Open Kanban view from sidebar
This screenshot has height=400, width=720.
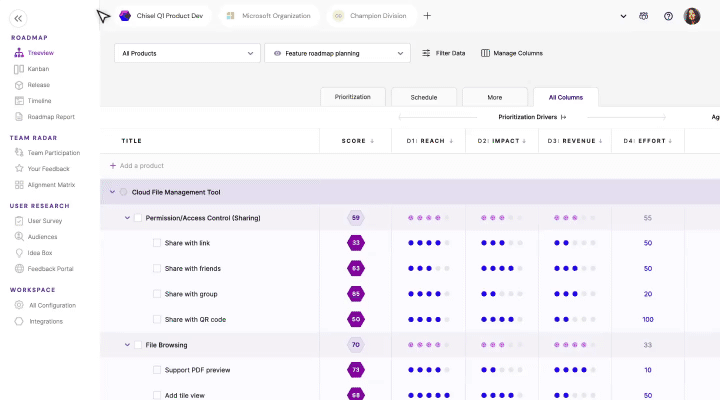tap(38, 69)
